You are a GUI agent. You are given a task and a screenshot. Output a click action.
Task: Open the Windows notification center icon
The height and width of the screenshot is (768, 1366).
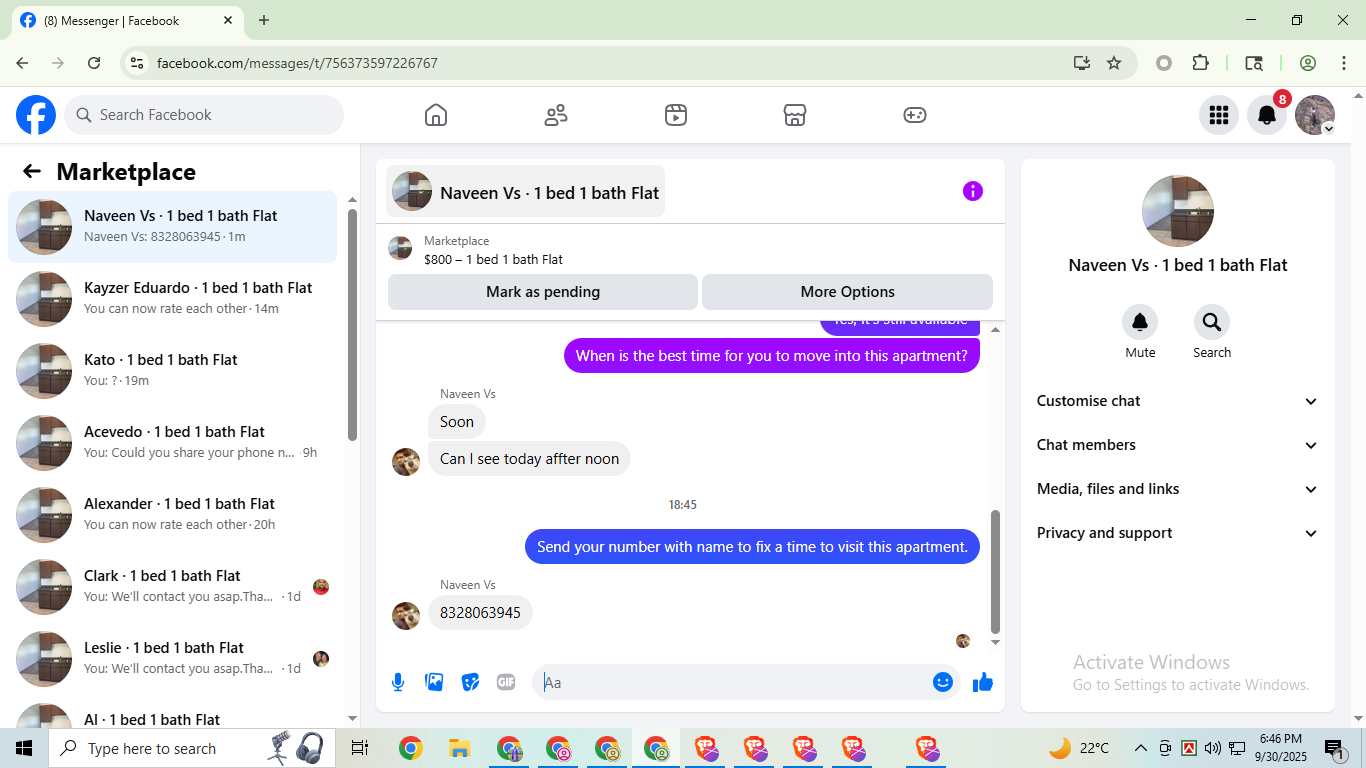pyautogui.click(x=1335, y=748)
